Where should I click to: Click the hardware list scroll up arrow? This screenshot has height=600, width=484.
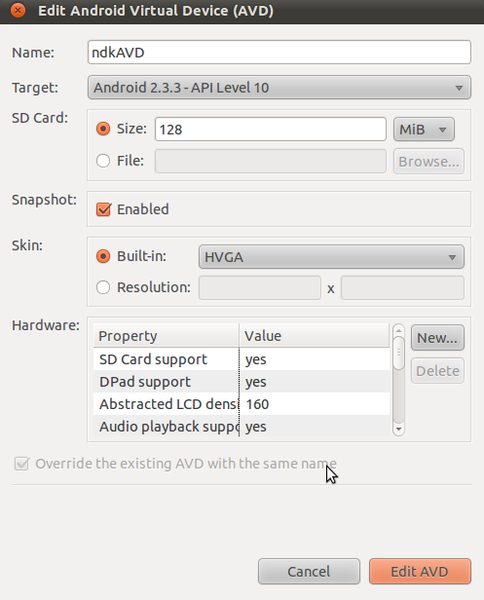(398, 330)
